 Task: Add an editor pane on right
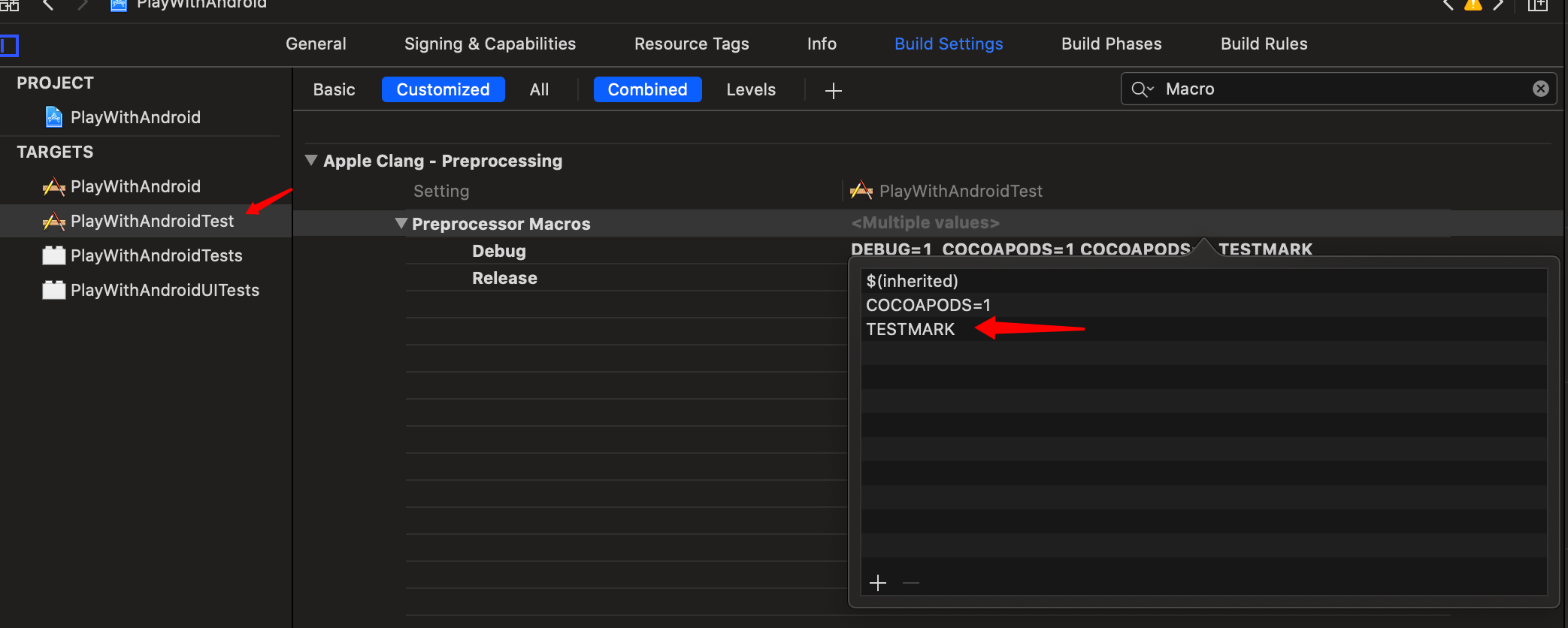pos(1537,5)
